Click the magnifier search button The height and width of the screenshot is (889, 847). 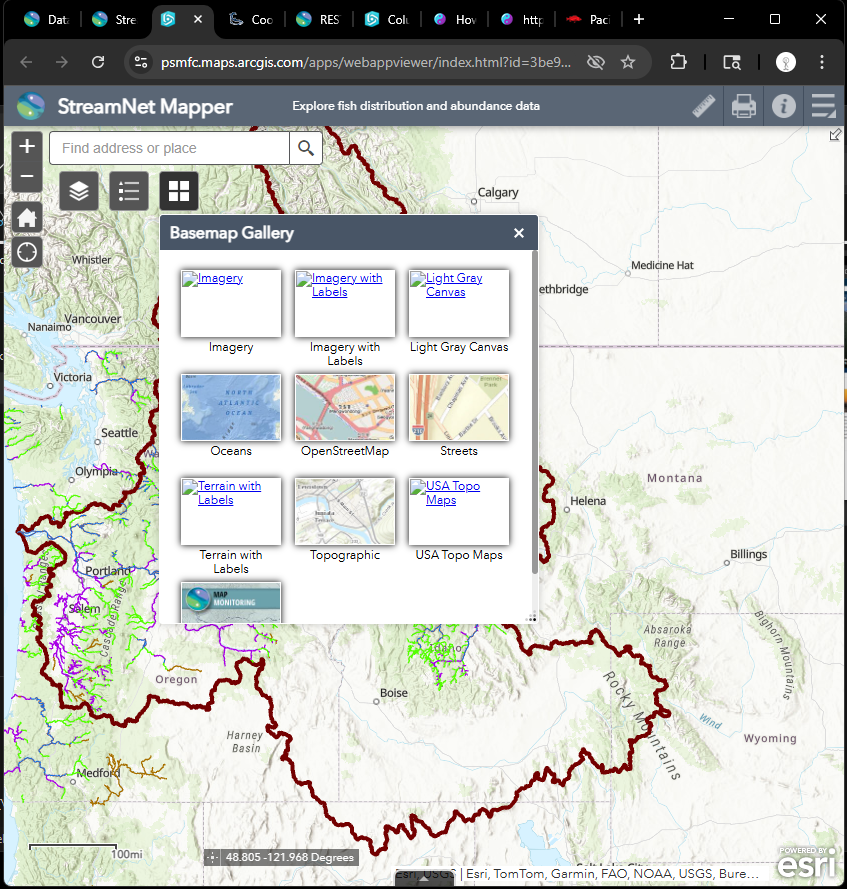(x=306, y=148)
